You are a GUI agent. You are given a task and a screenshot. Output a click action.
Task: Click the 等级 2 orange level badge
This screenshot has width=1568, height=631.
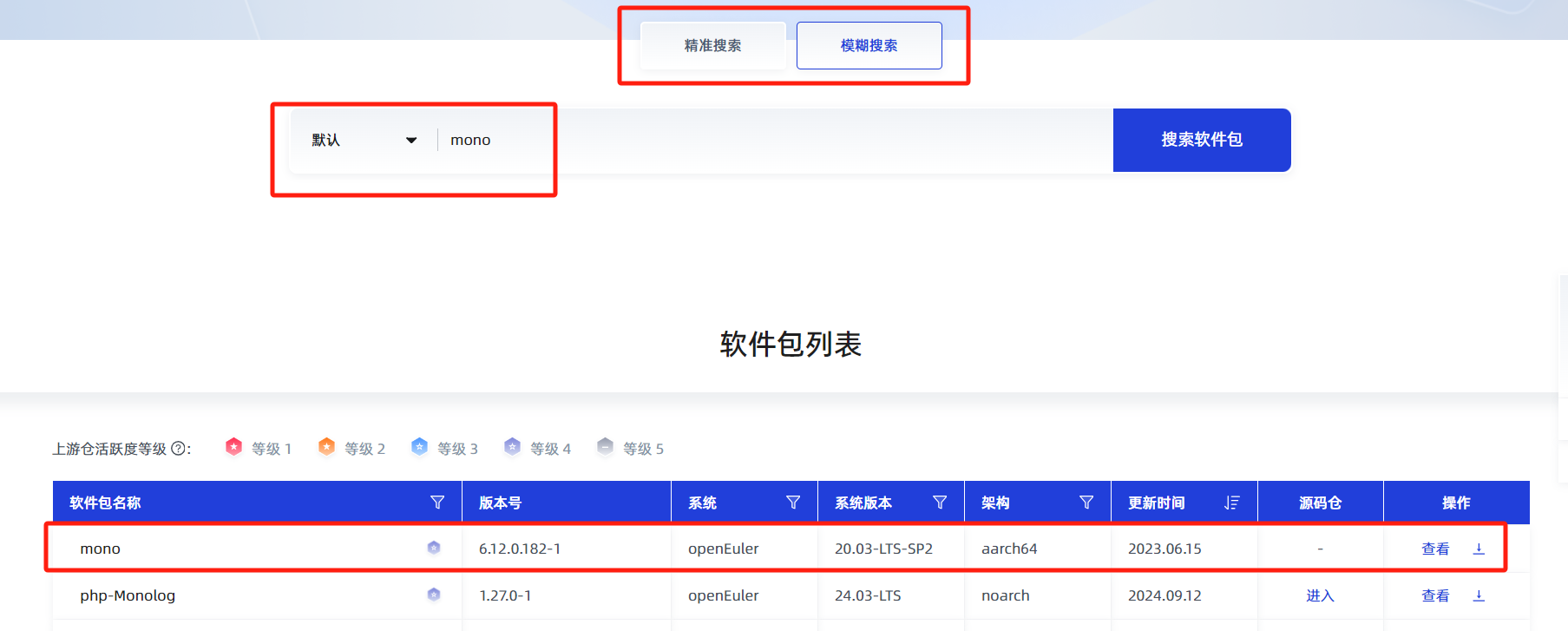pos(326,447)
